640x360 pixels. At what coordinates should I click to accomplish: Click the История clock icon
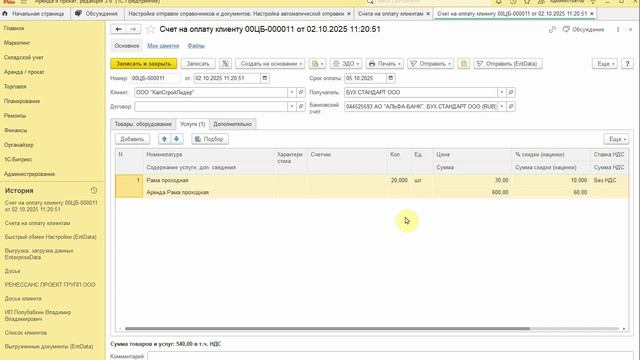pyautogui.click(x=93, y=190)
